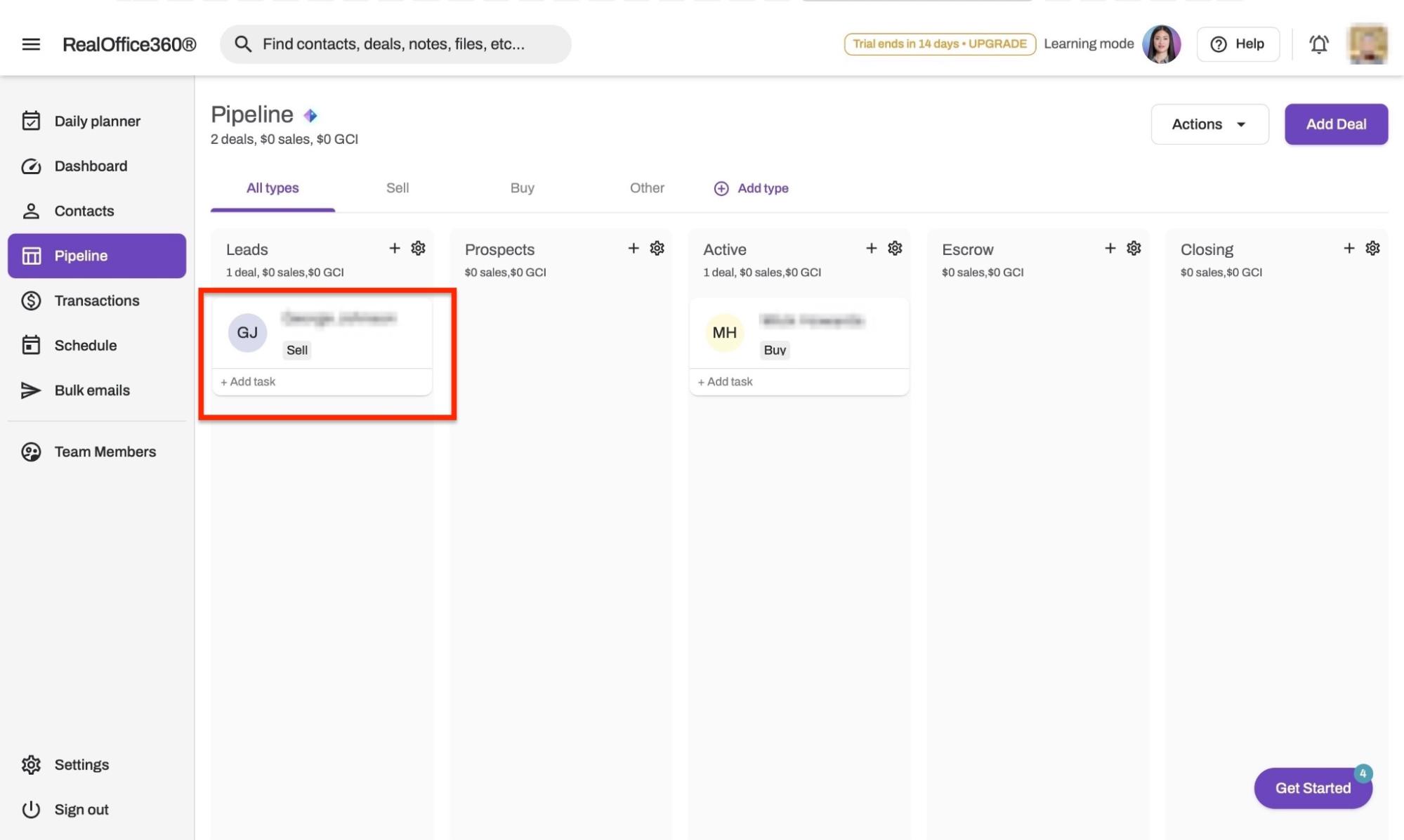This screenshot has height=840, width=1404.
Task: Click the Learning mode avatar
Action: 1161,44
